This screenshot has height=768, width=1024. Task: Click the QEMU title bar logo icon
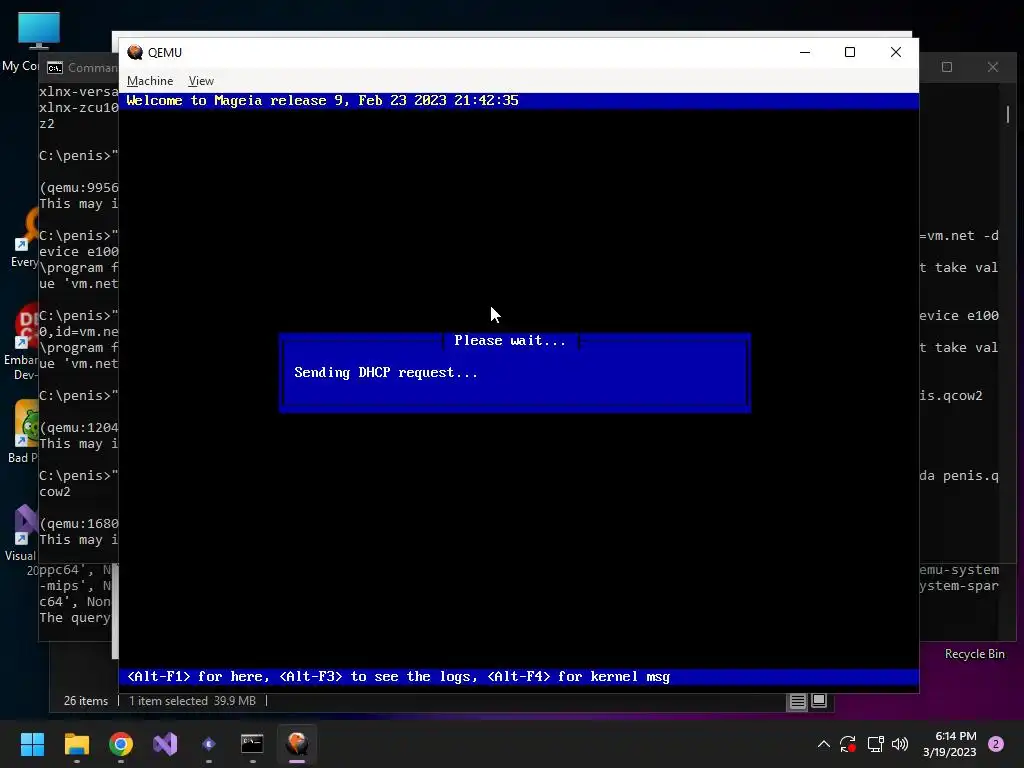135,52
